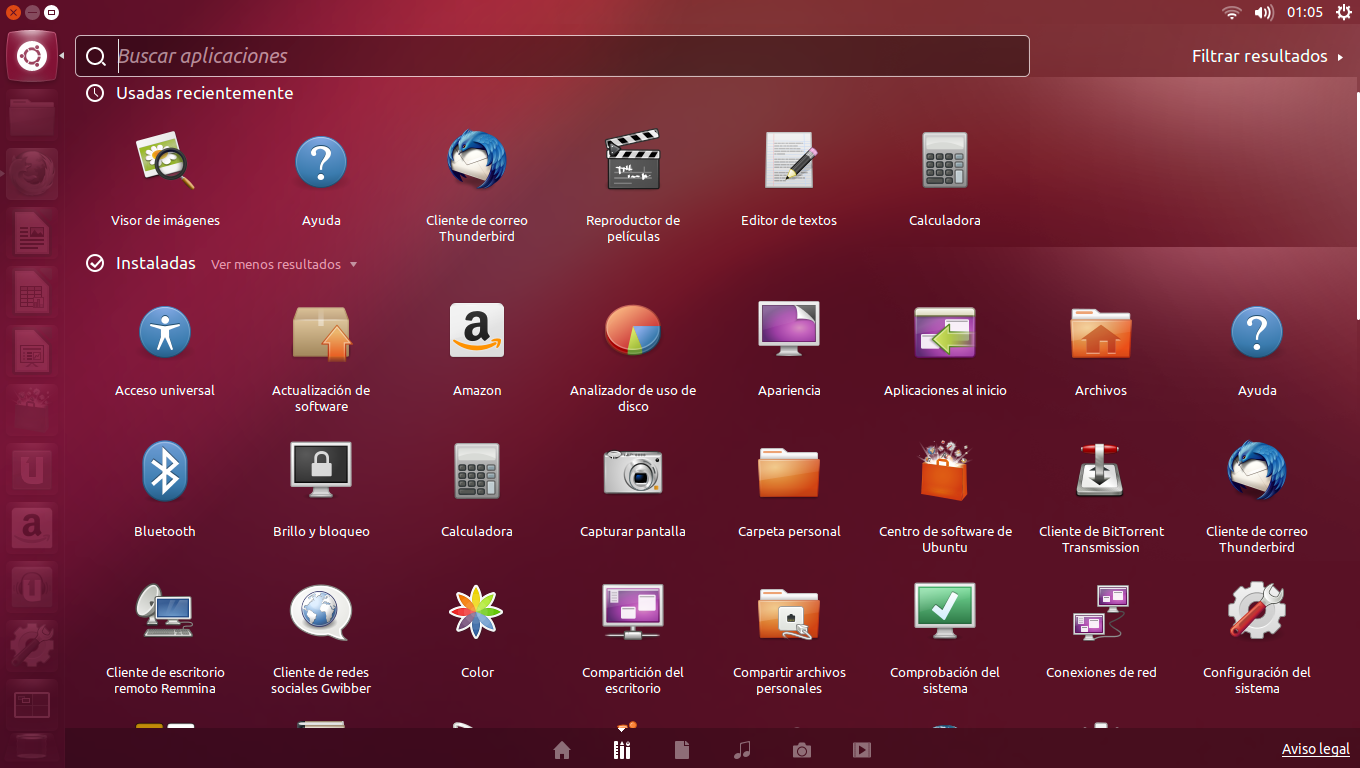Open Configuración del sistema
Viewport: 1360px width, 768px height.
click(1256, 612)
